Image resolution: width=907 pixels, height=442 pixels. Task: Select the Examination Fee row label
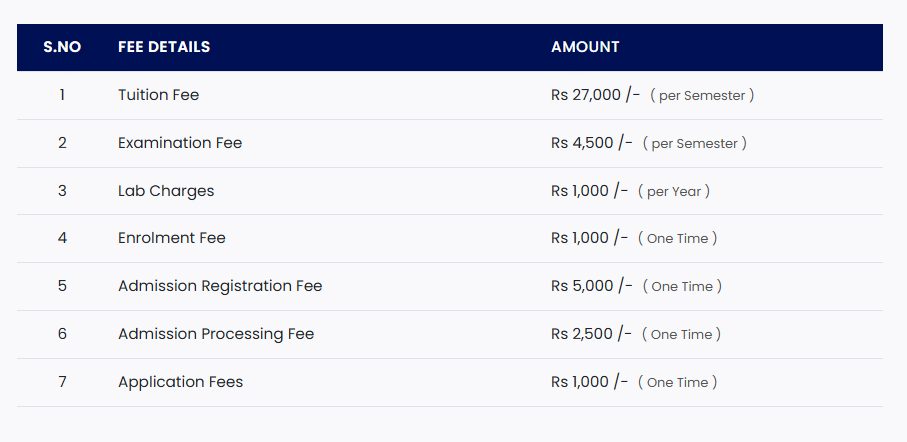[180, 143]
